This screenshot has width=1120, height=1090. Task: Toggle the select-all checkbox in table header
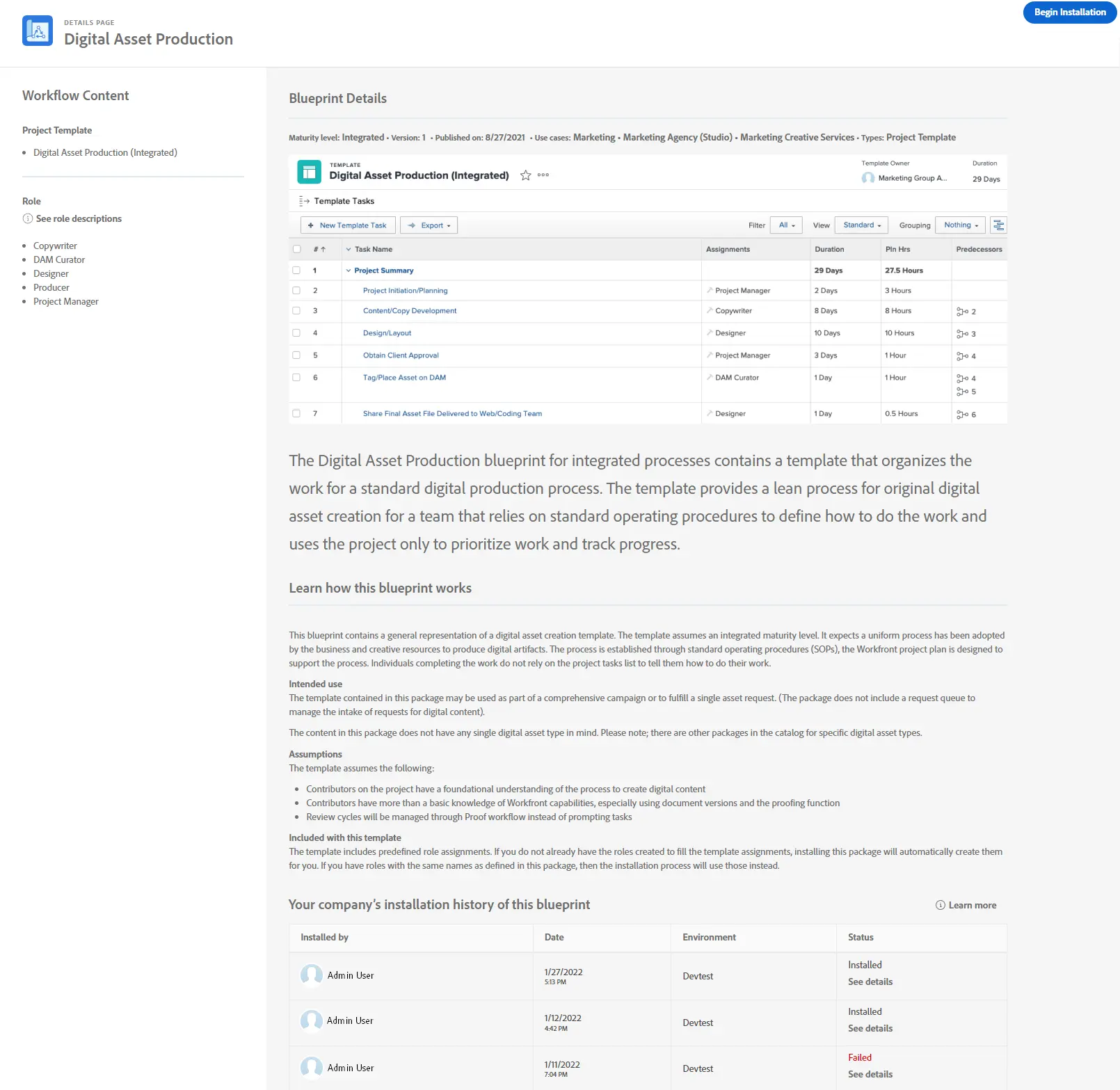296,249
